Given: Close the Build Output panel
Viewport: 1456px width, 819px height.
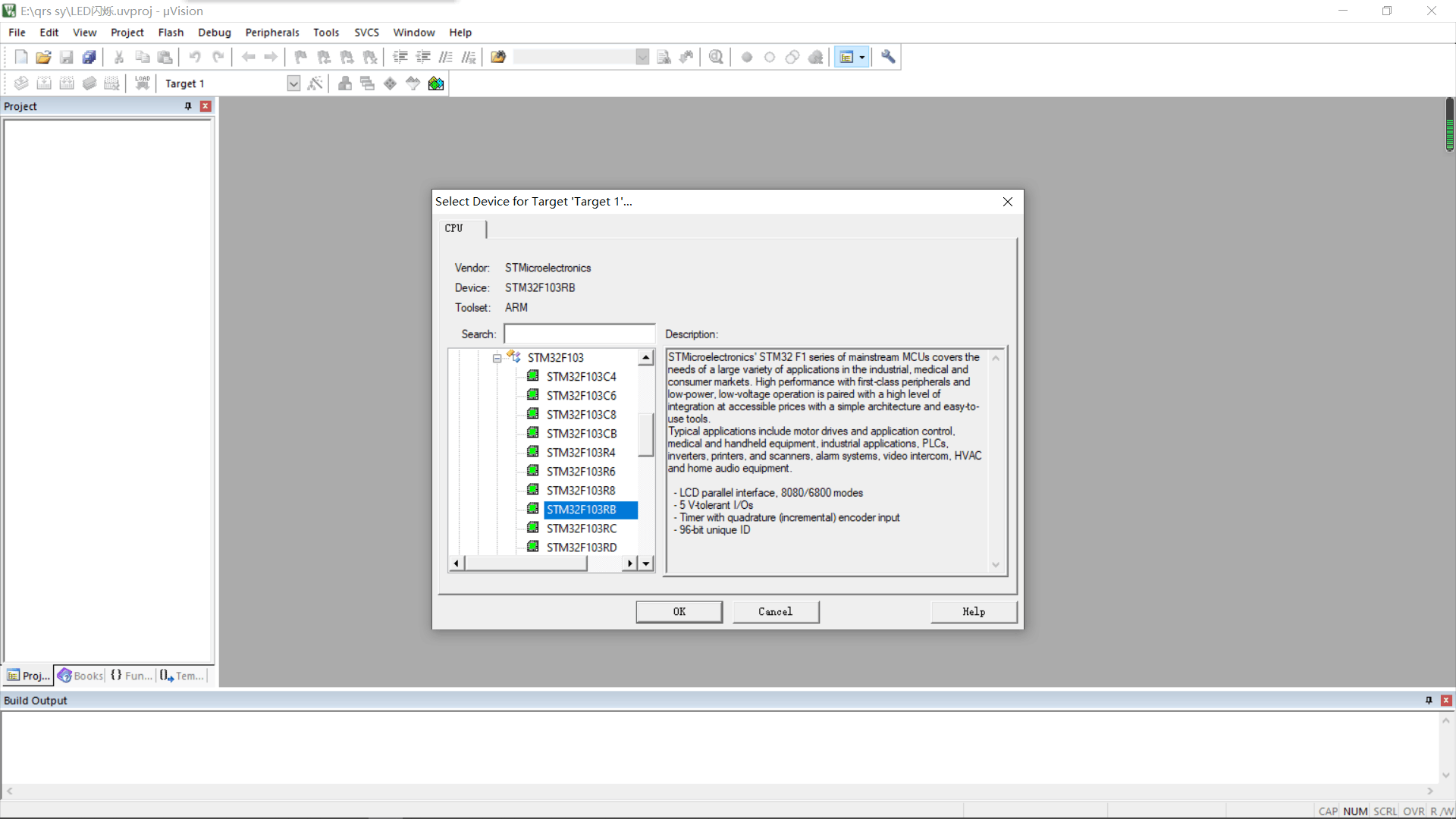Looking at the screenshot, I should tap(1446, 701).
